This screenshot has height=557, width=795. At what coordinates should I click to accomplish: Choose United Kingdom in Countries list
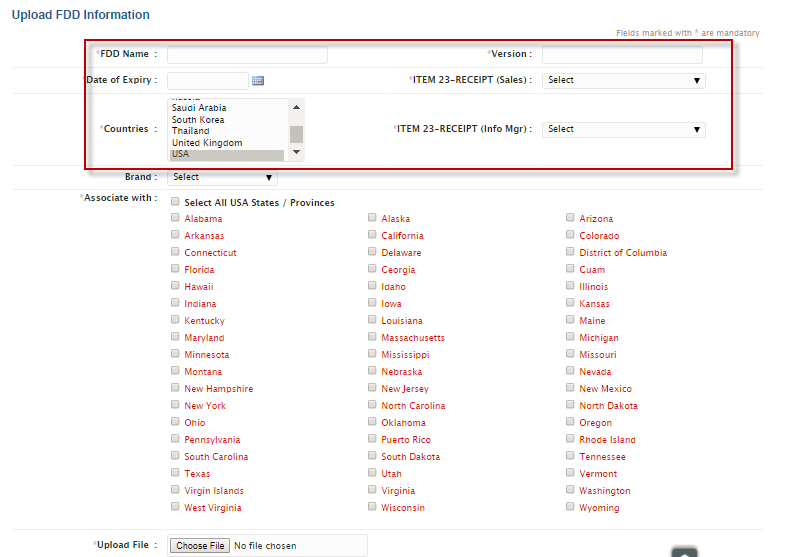(x=228, y=143)
